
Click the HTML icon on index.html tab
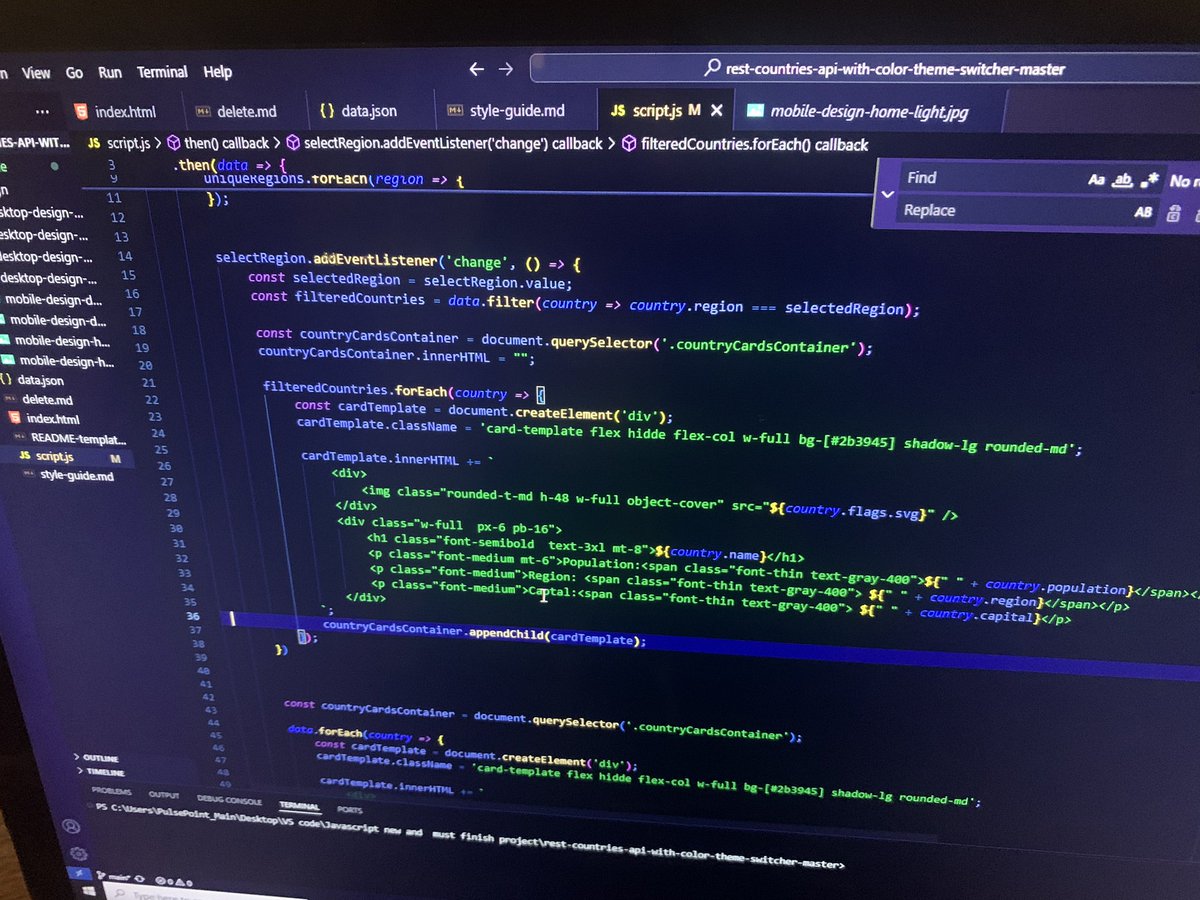[x=81, y=112]
